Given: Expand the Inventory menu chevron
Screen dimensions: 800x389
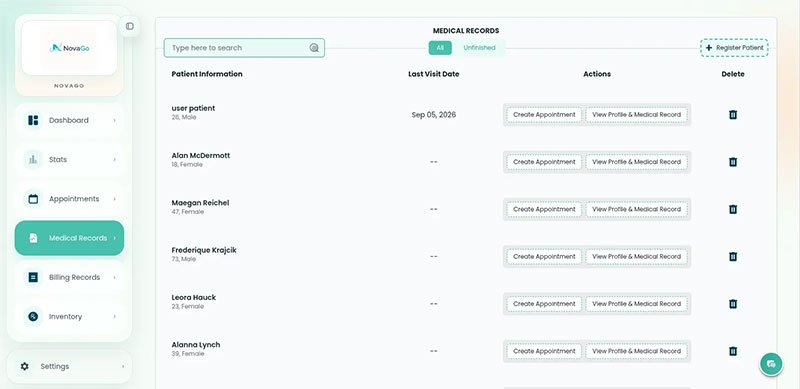Looking at the screenshot, I should point(114,317).
